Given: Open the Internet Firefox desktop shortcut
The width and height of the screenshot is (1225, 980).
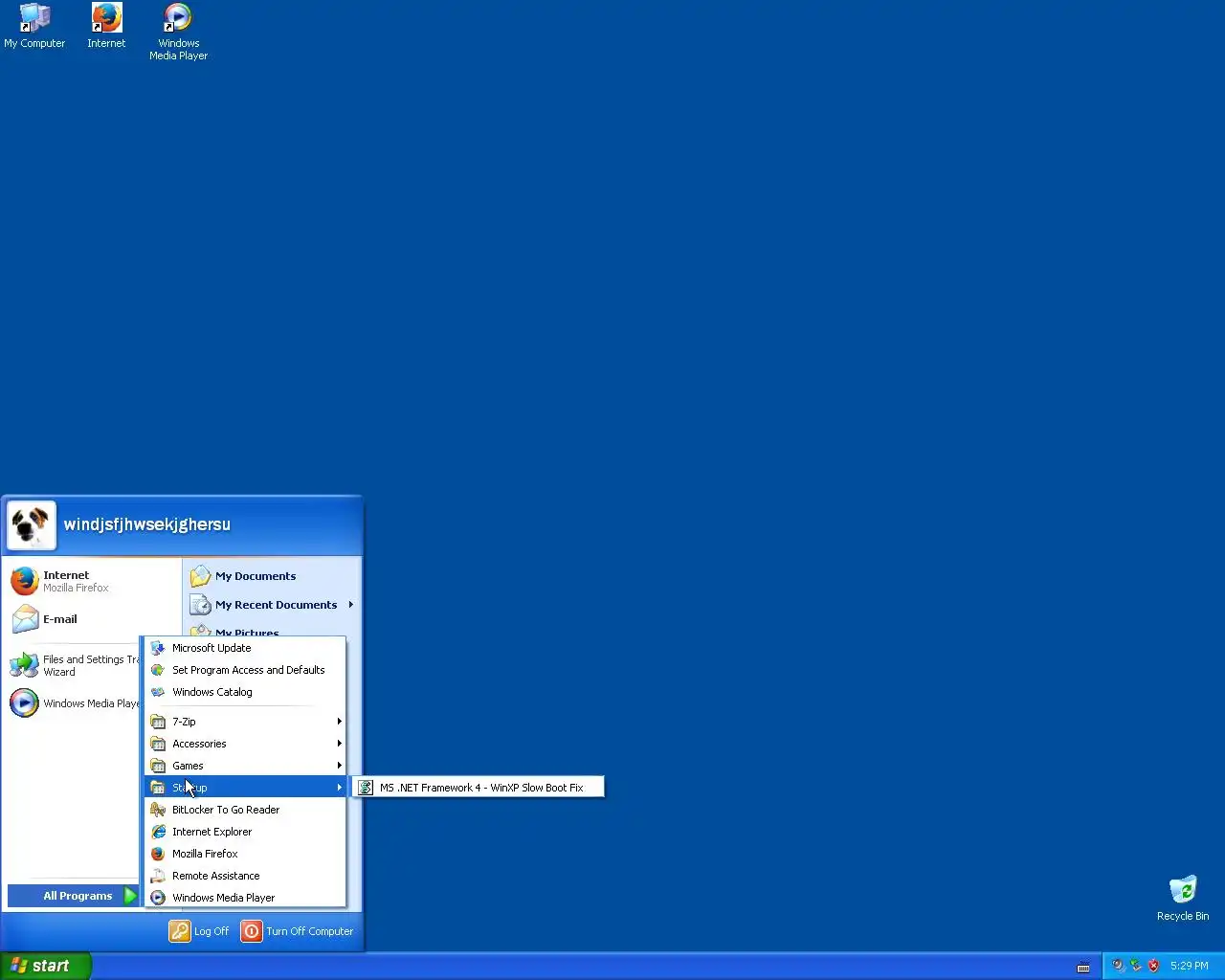Looking at the screenshot, I should (106, 26).
